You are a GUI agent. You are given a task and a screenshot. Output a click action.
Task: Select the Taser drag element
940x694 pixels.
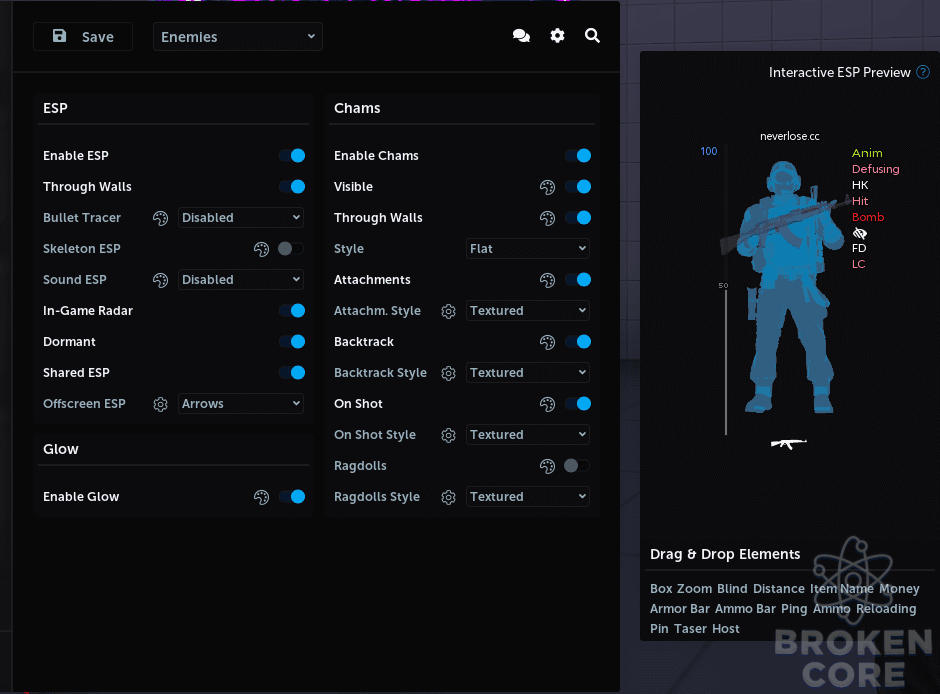pyautogui.click(x=690, y=629)
